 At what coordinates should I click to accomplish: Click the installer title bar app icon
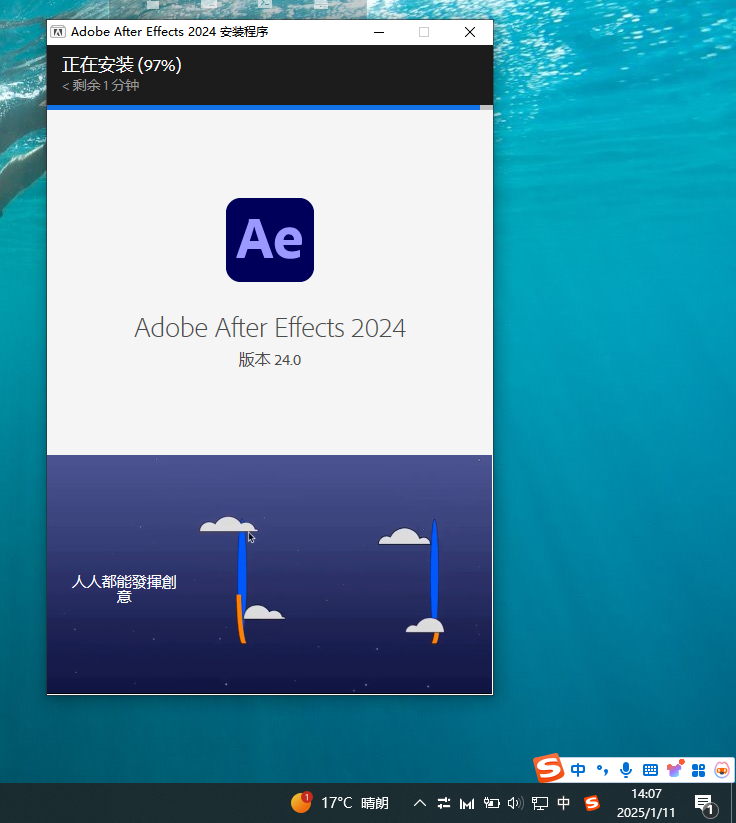pos(58,32)
